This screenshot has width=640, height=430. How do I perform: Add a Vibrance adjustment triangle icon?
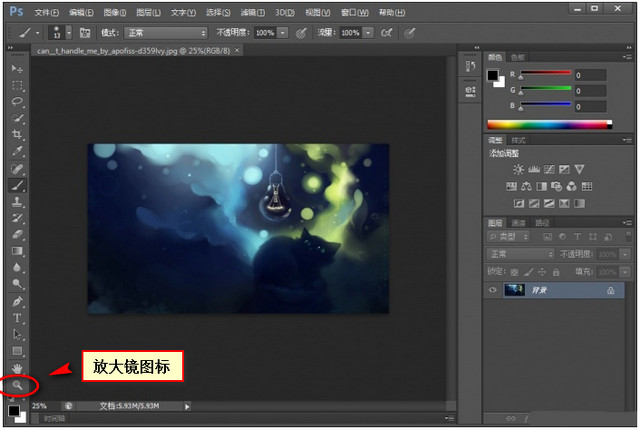(x=579, y=169)
